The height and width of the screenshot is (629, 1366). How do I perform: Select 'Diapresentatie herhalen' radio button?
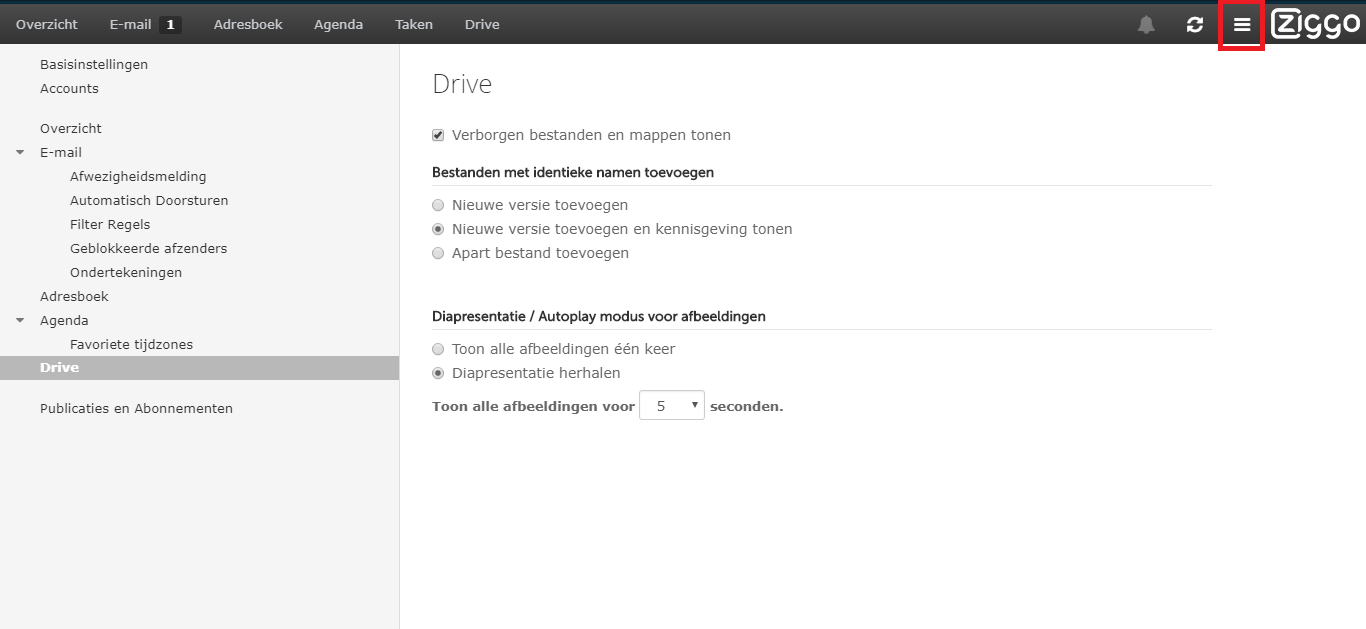tap(438, 373)
